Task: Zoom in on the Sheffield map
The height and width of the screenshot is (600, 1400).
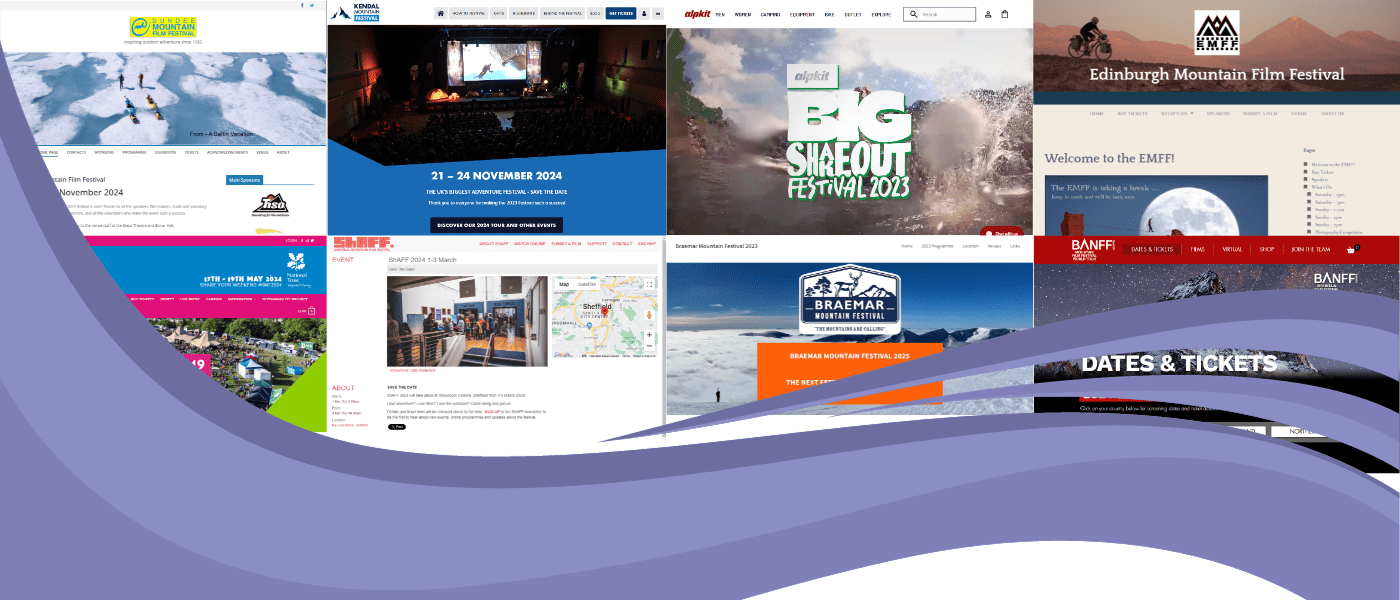Action: coord(649,335)
